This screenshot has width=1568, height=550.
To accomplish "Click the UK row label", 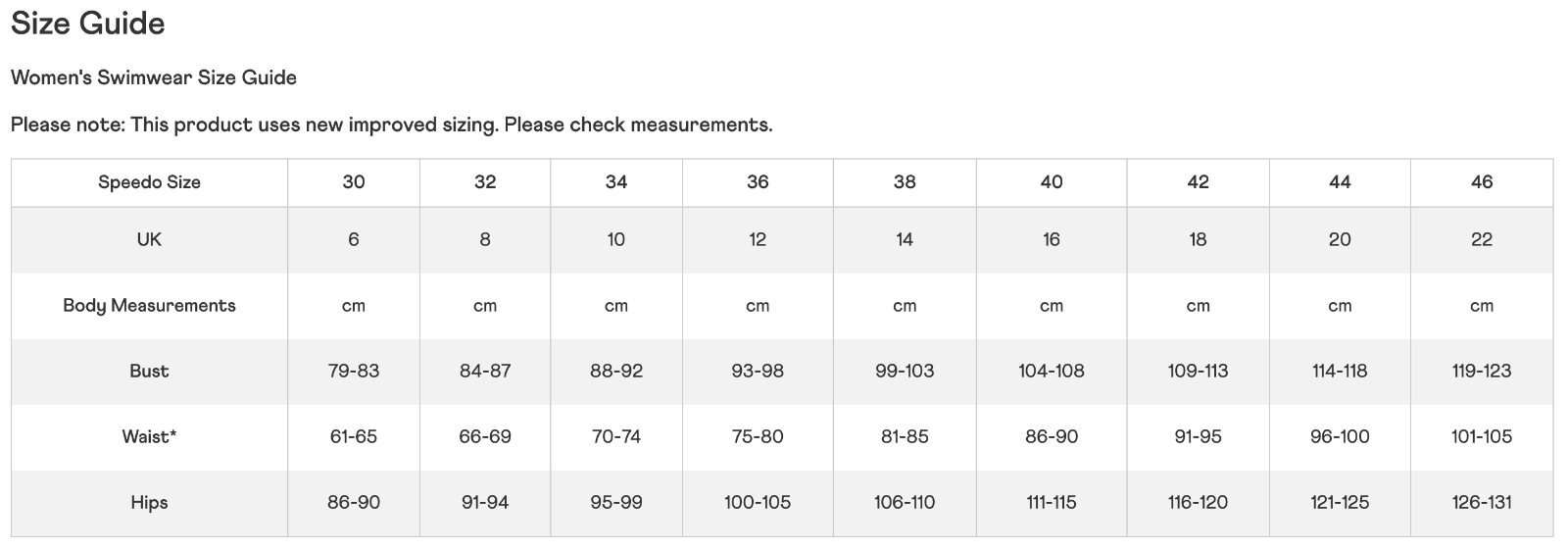I will (x=149, y=239).
